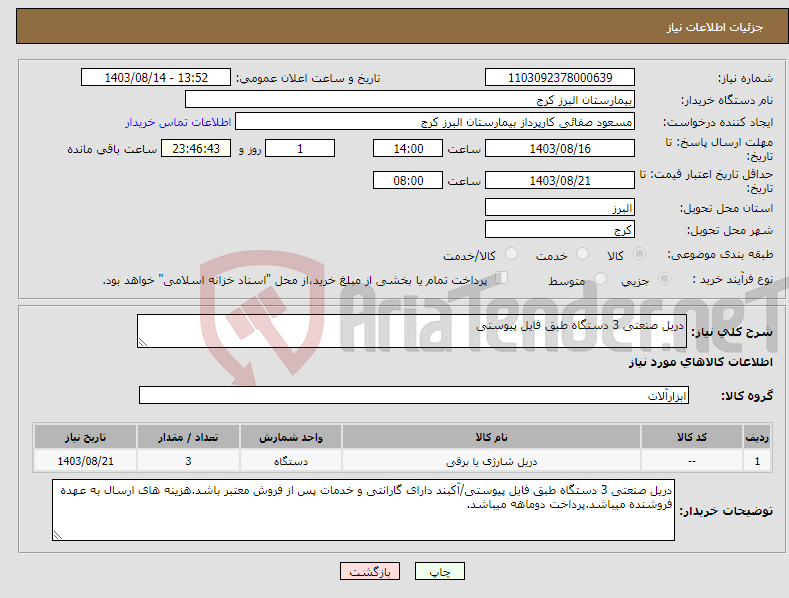Click the item name دریل شارژی یا برقی

click(491, 461)
